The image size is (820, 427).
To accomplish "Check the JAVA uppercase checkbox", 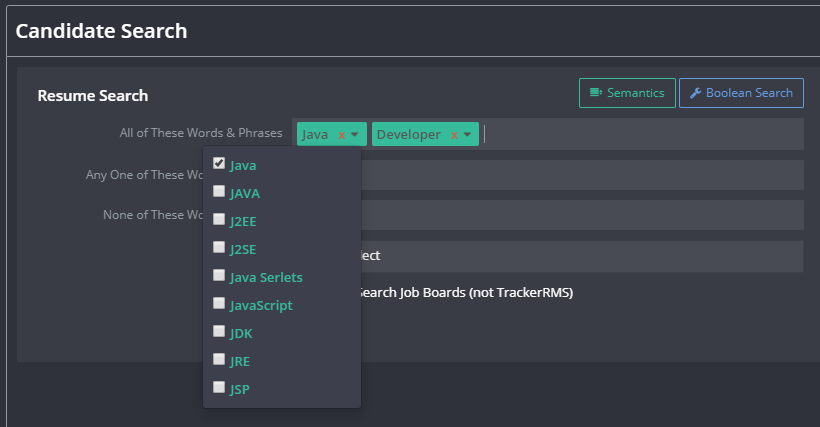I will [x=219, y=191].
